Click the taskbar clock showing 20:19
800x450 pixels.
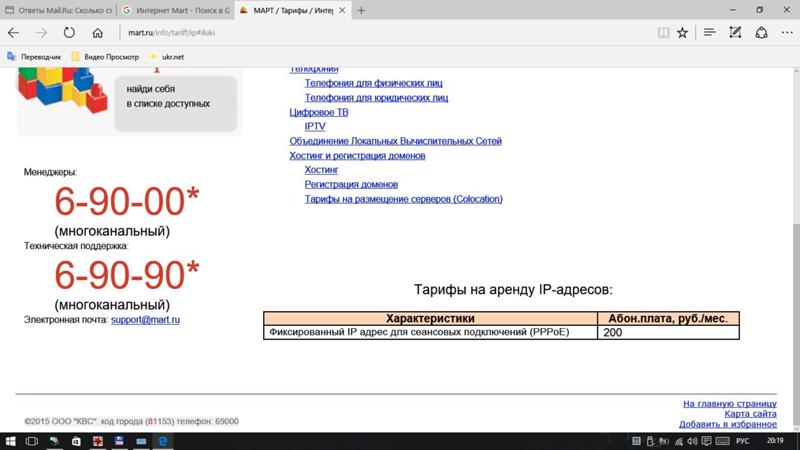tap(775, 441)
